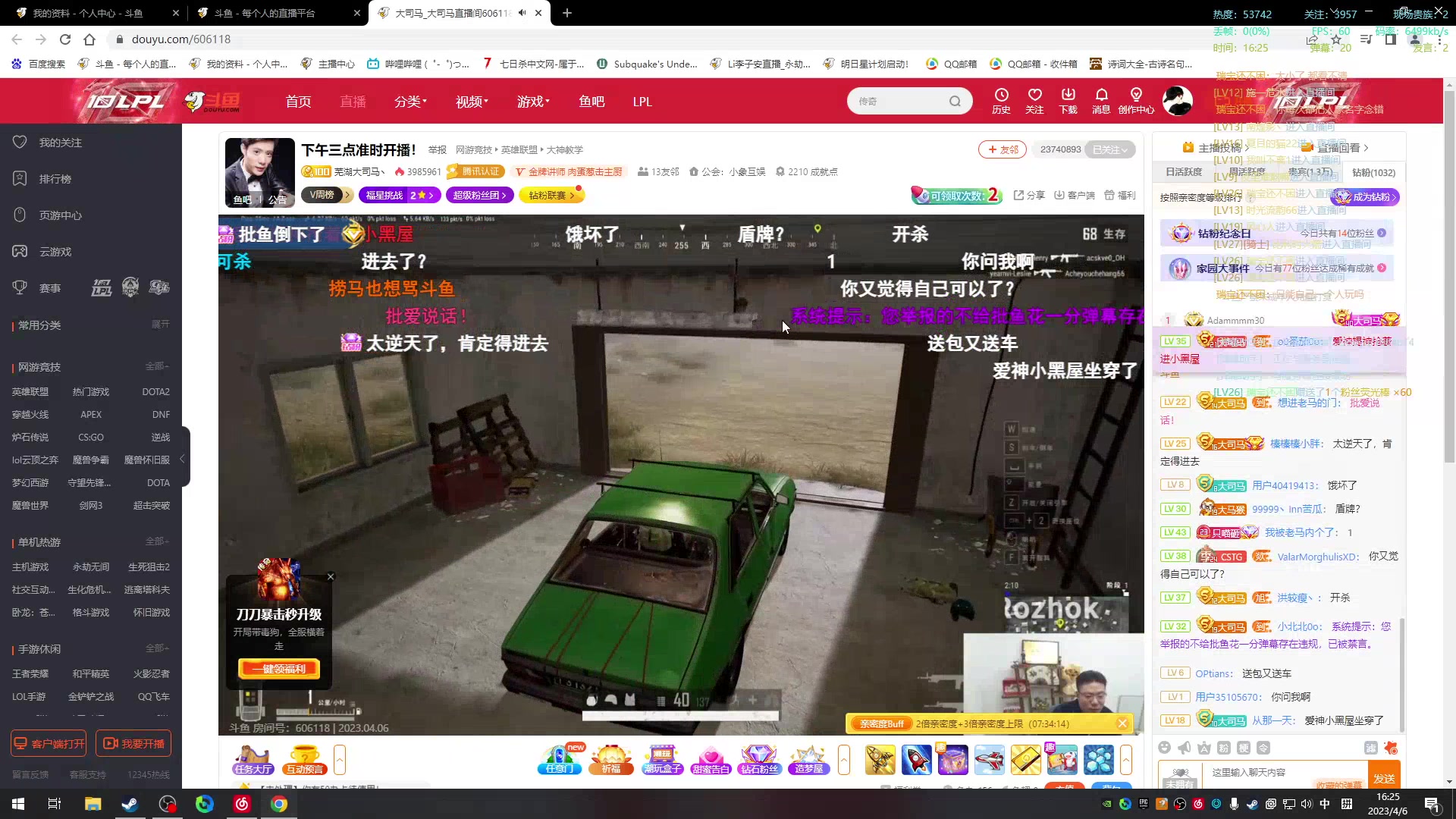Click the megaphone broadcast icon in chat

[1185, 748]
